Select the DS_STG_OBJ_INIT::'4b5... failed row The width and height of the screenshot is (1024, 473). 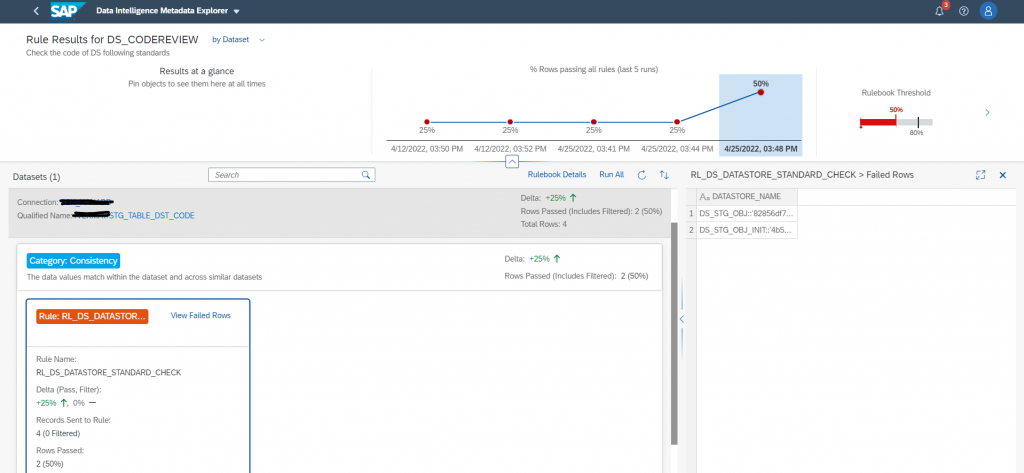746,230
